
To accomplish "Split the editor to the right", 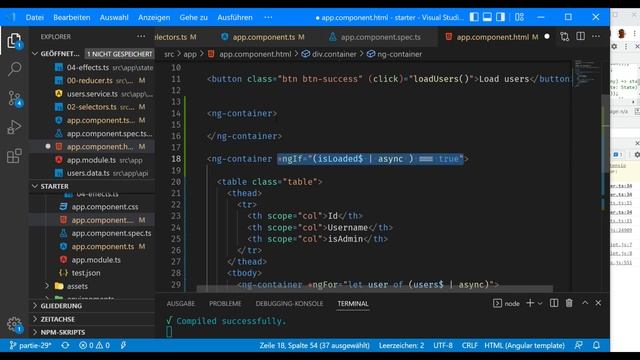I will [x=580, y=37].
